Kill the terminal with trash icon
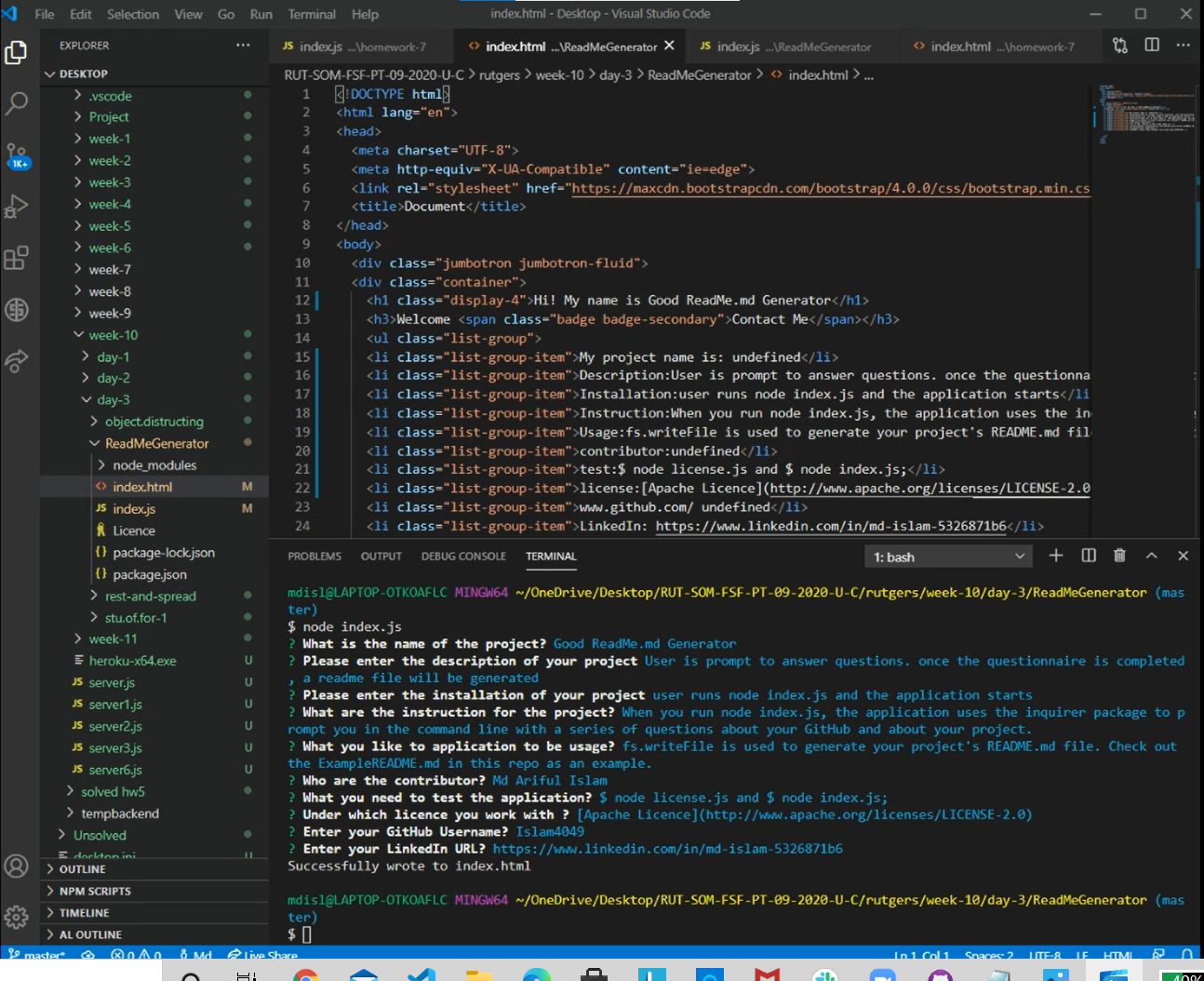Viewport: 1204px width, 981px height. 1119,556
